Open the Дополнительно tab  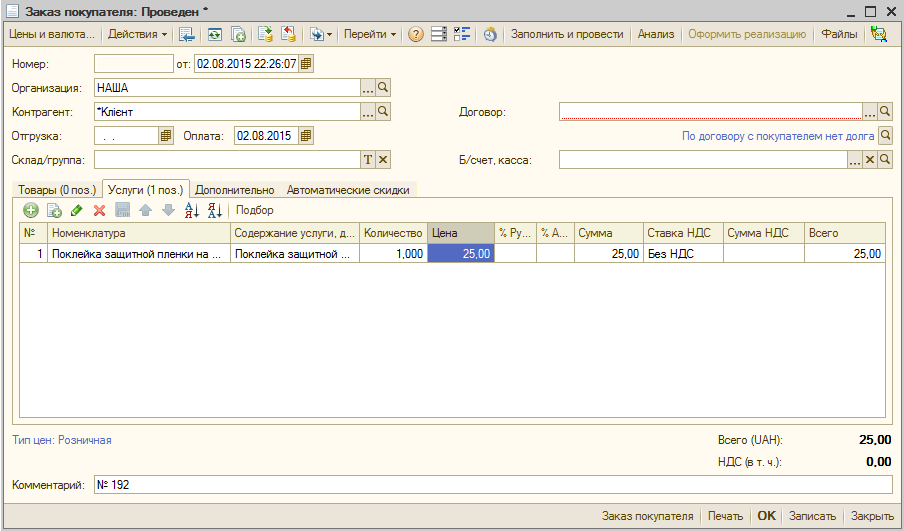click(x=235, y=190)
